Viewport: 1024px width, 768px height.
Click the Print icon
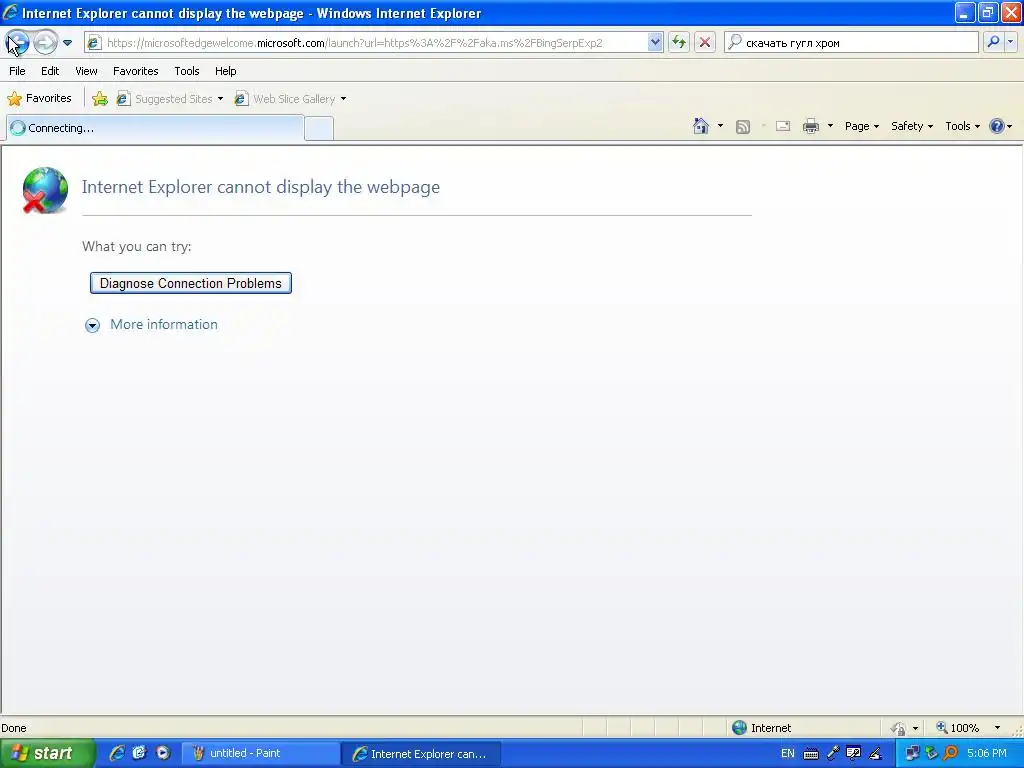point(810,126)
